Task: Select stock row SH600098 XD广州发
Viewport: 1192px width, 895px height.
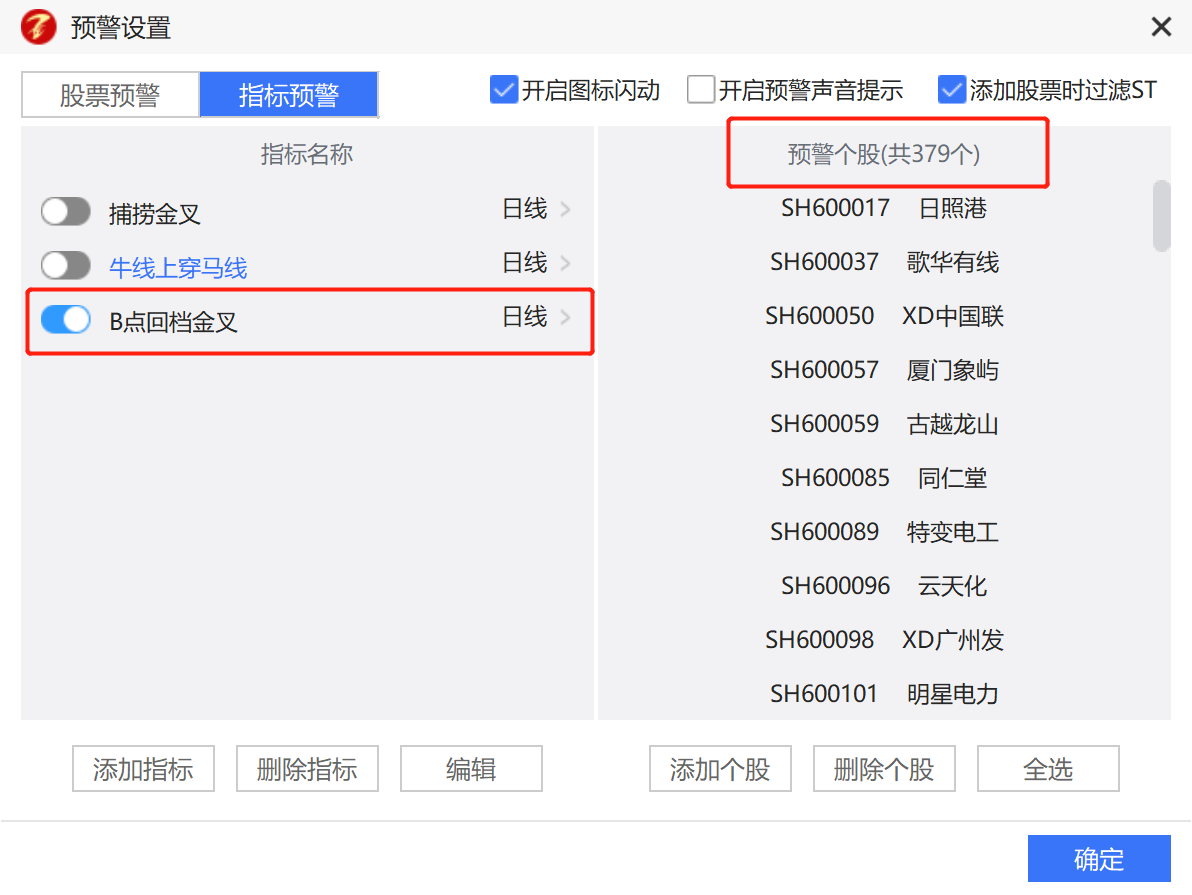Action: (x=884, y=640)
